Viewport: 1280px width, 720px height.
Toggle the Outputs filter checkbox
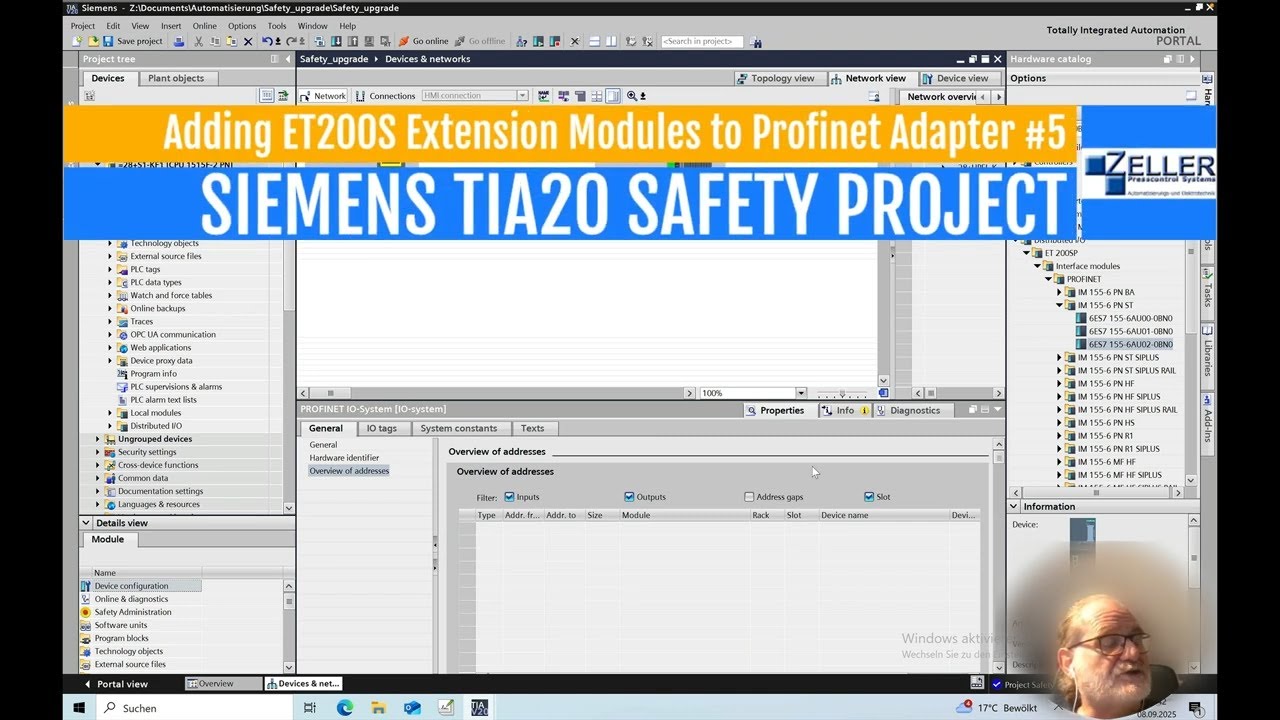tap(629, 496)
